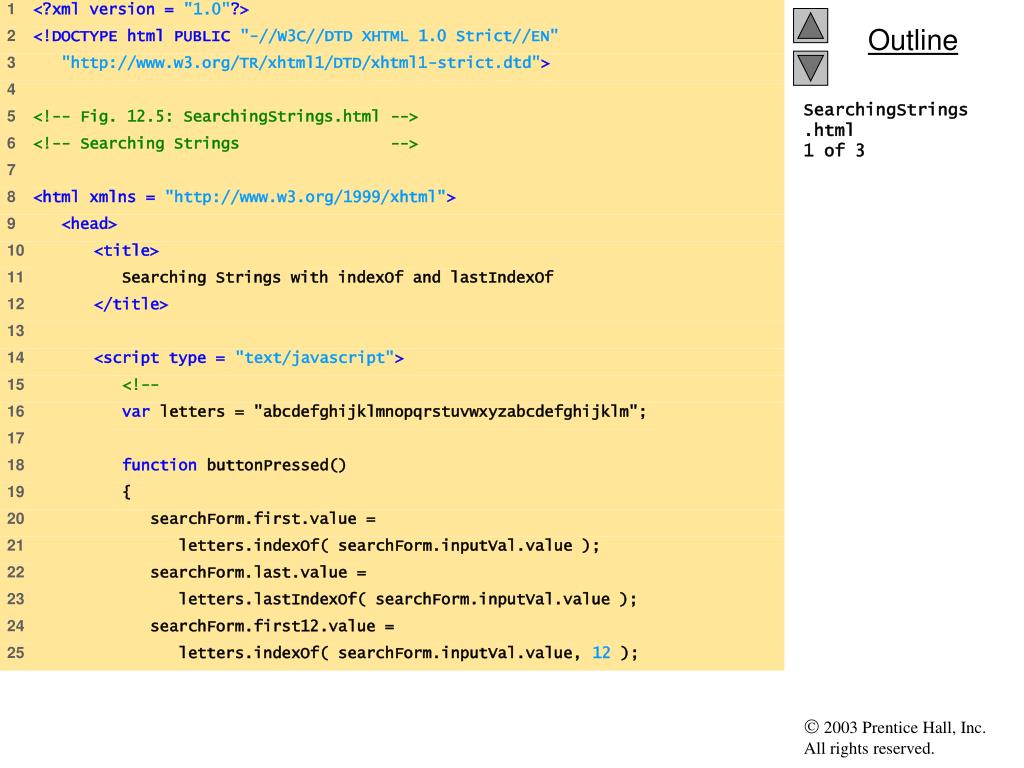Click the opening head tag
Screen dimensions: 1024x768
coord(89,223)
